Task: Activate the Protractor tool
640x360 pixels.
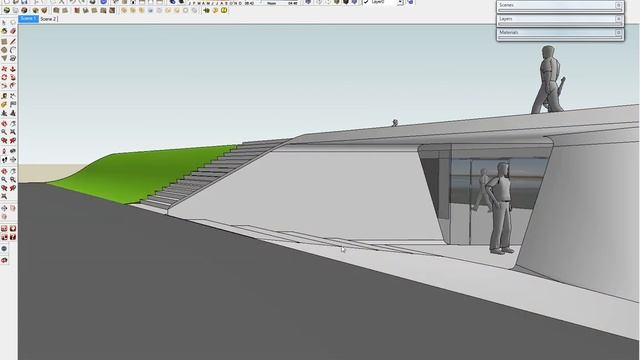Action: pos(4,104)
